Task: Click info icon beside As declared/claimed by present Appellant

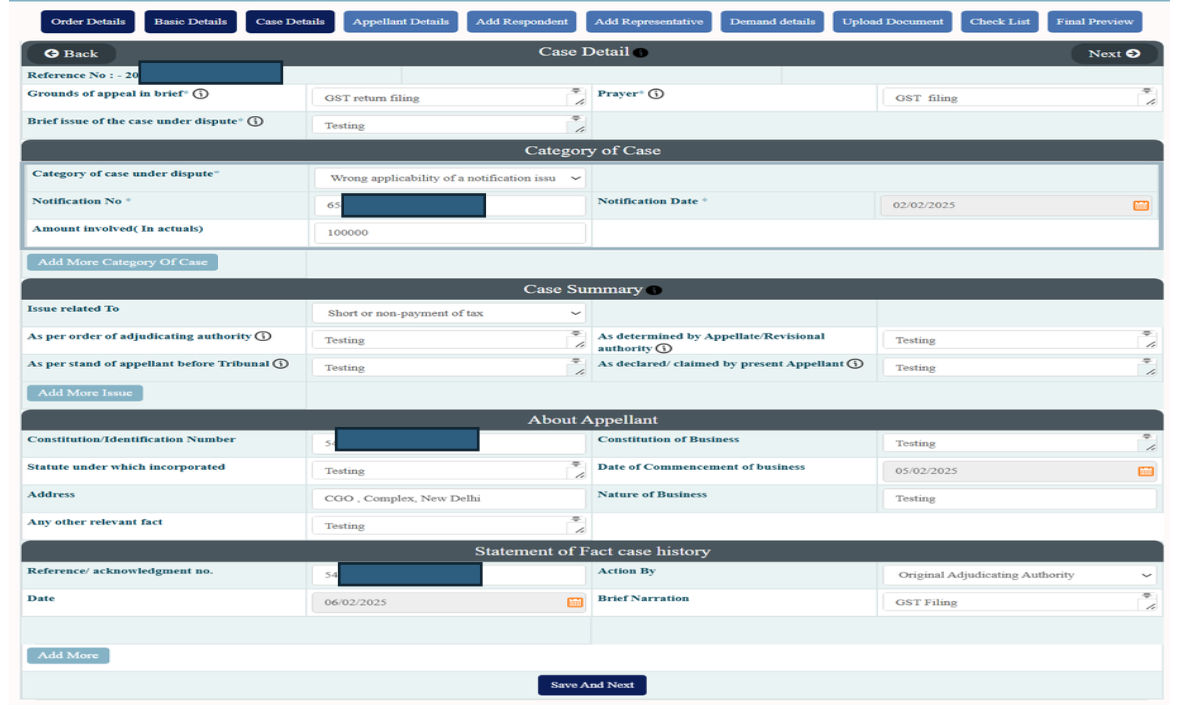Action: coord(855,364)
